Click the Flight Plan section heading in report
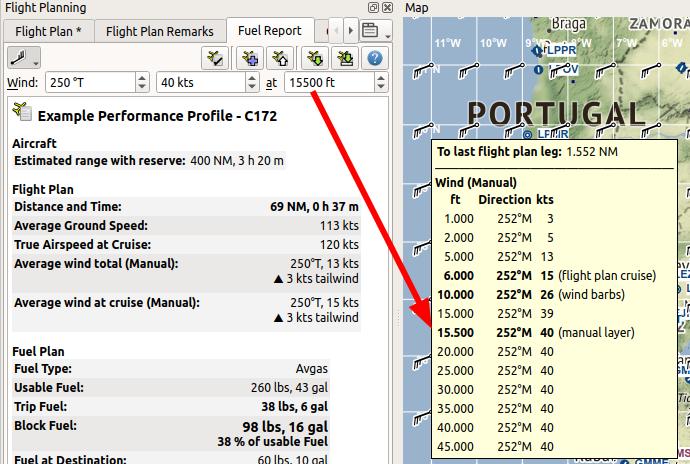 point(43,189)
